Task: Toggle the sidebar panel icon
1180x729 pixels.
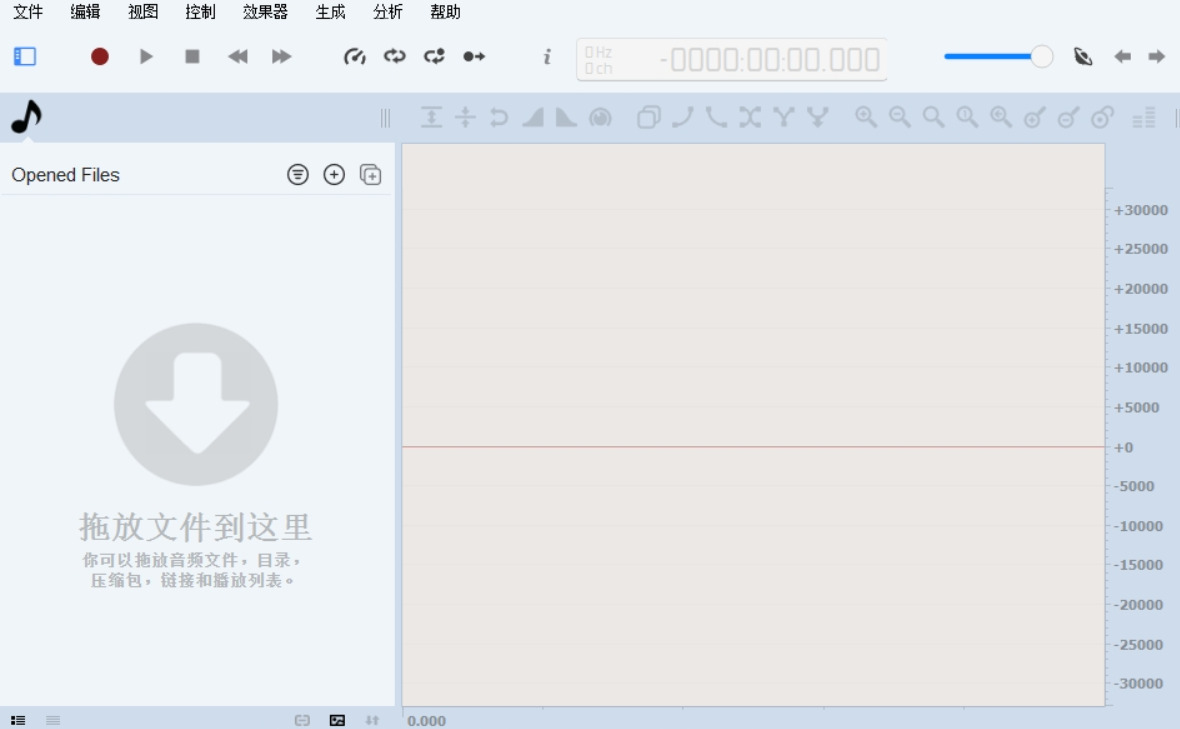Action: (25, 56)
